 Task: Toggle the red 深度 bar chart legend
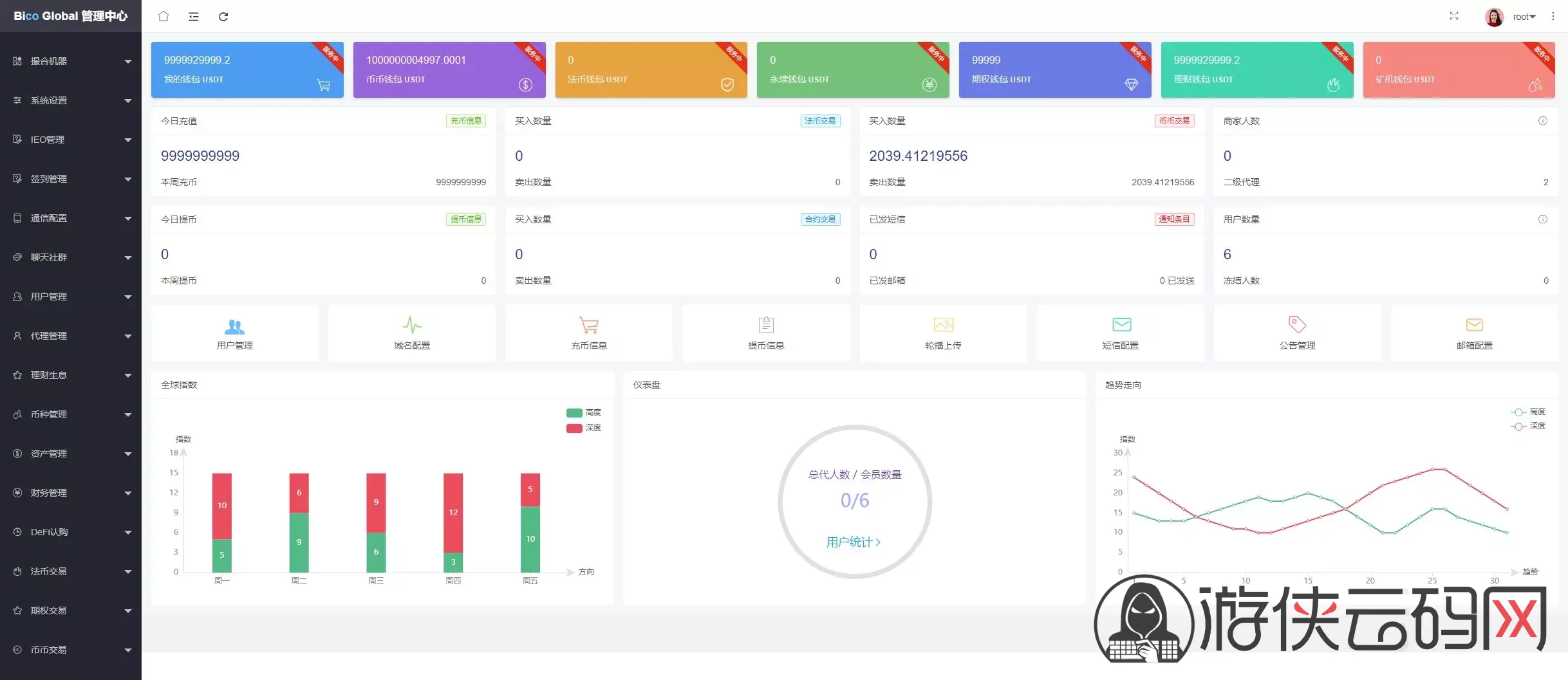[x=583, y=428]
